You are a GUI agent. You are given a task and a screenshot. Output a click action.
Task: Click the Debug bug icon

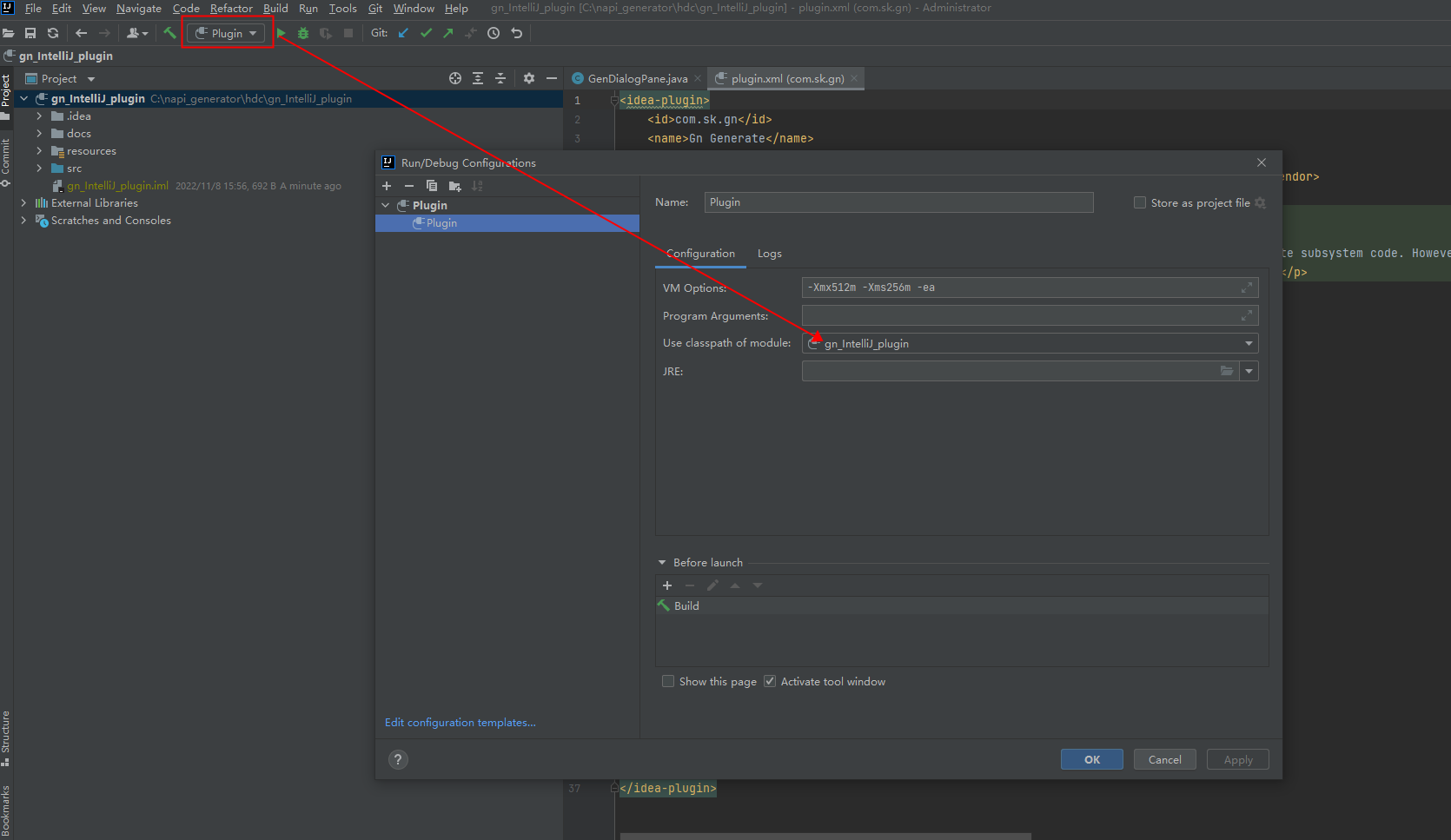[x=303, y=33]
